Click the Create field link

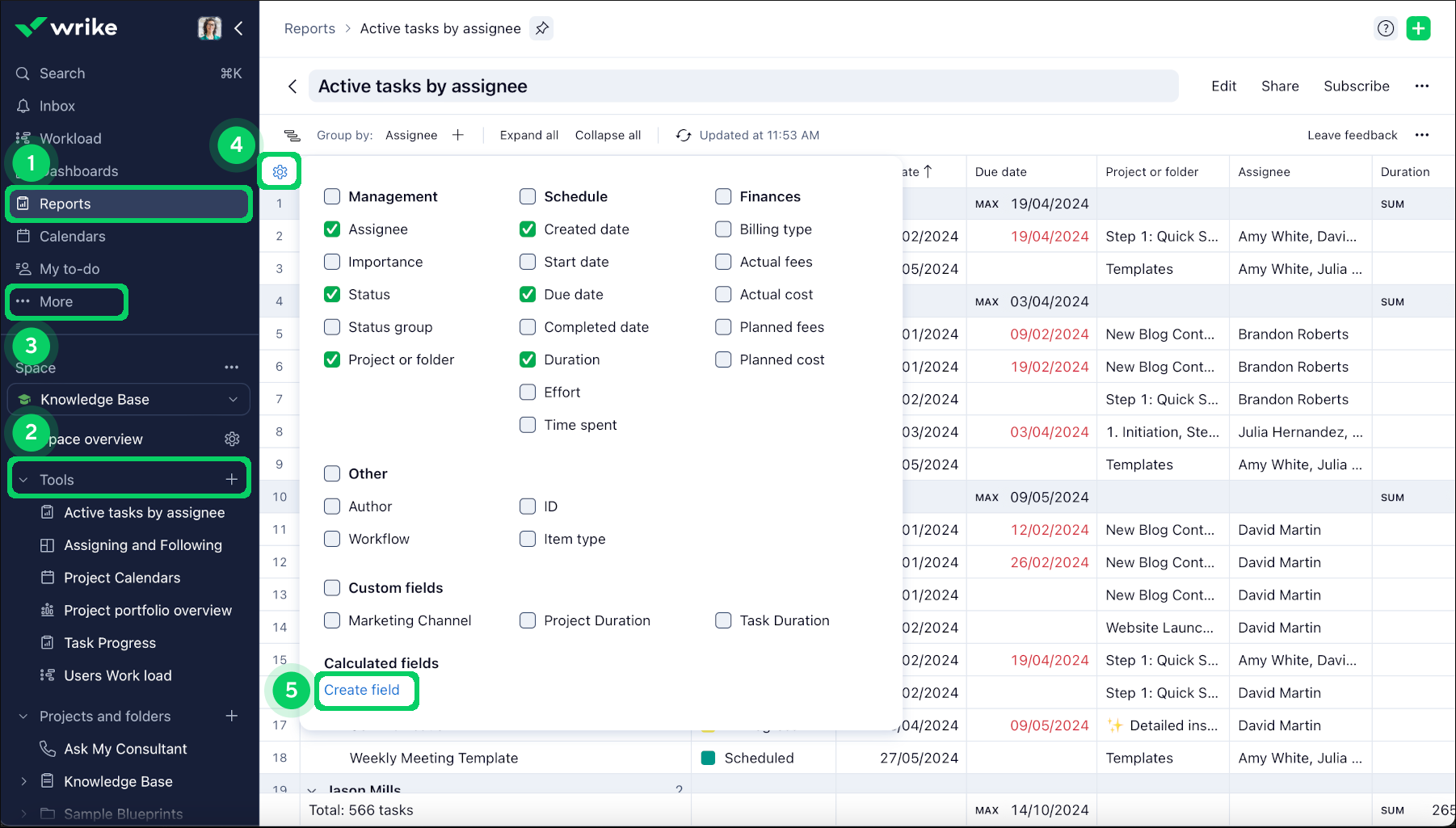click(362, 690)
